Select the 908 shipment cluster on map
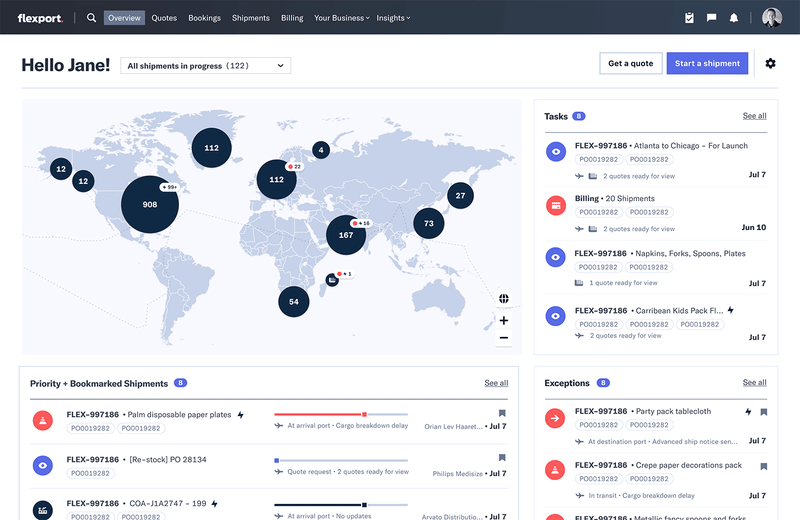This screenshot has width=800, height=520. [150, 204]
